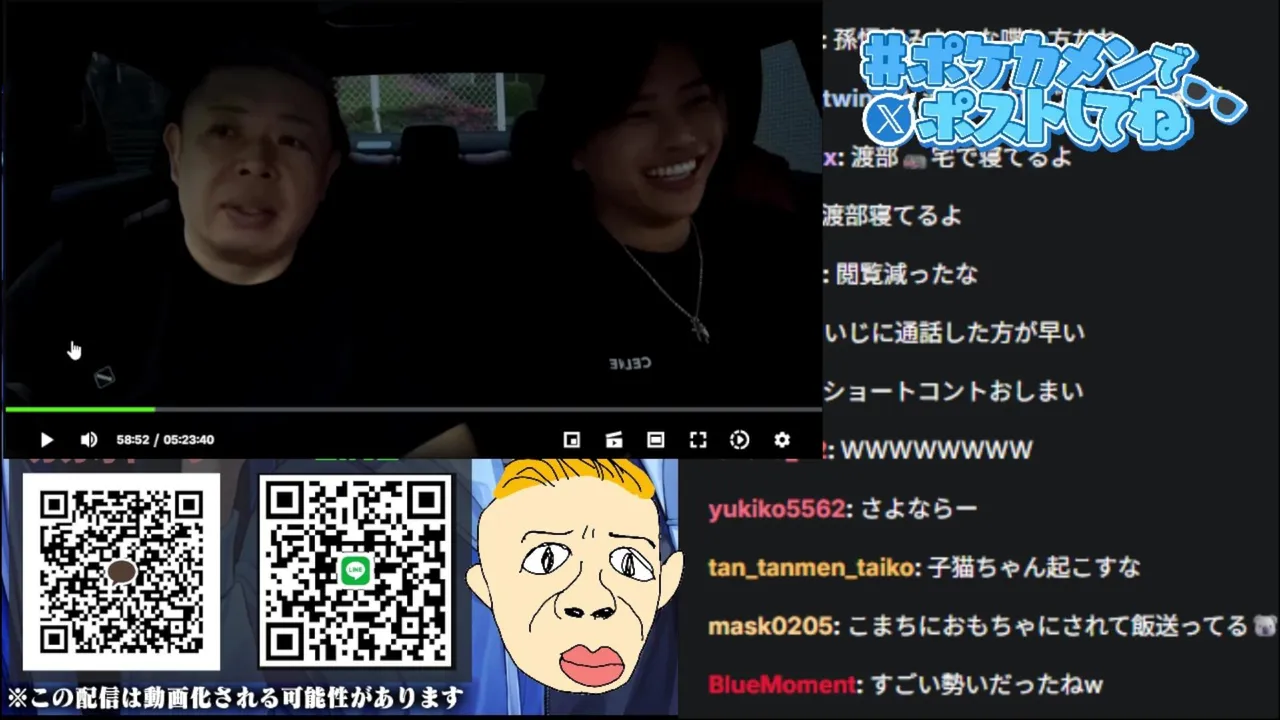Click the bear emoji in mask0205's message
This screenshot has height=720, width=1280.
coord(1264,627)
